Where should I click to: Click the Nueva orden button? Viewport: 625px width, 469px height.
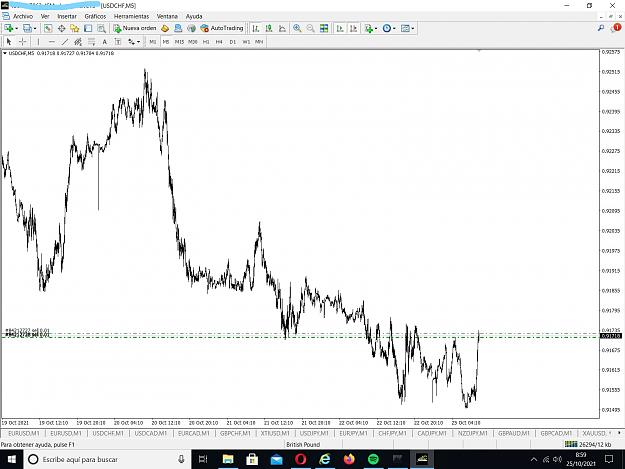[x=135, y=28]
